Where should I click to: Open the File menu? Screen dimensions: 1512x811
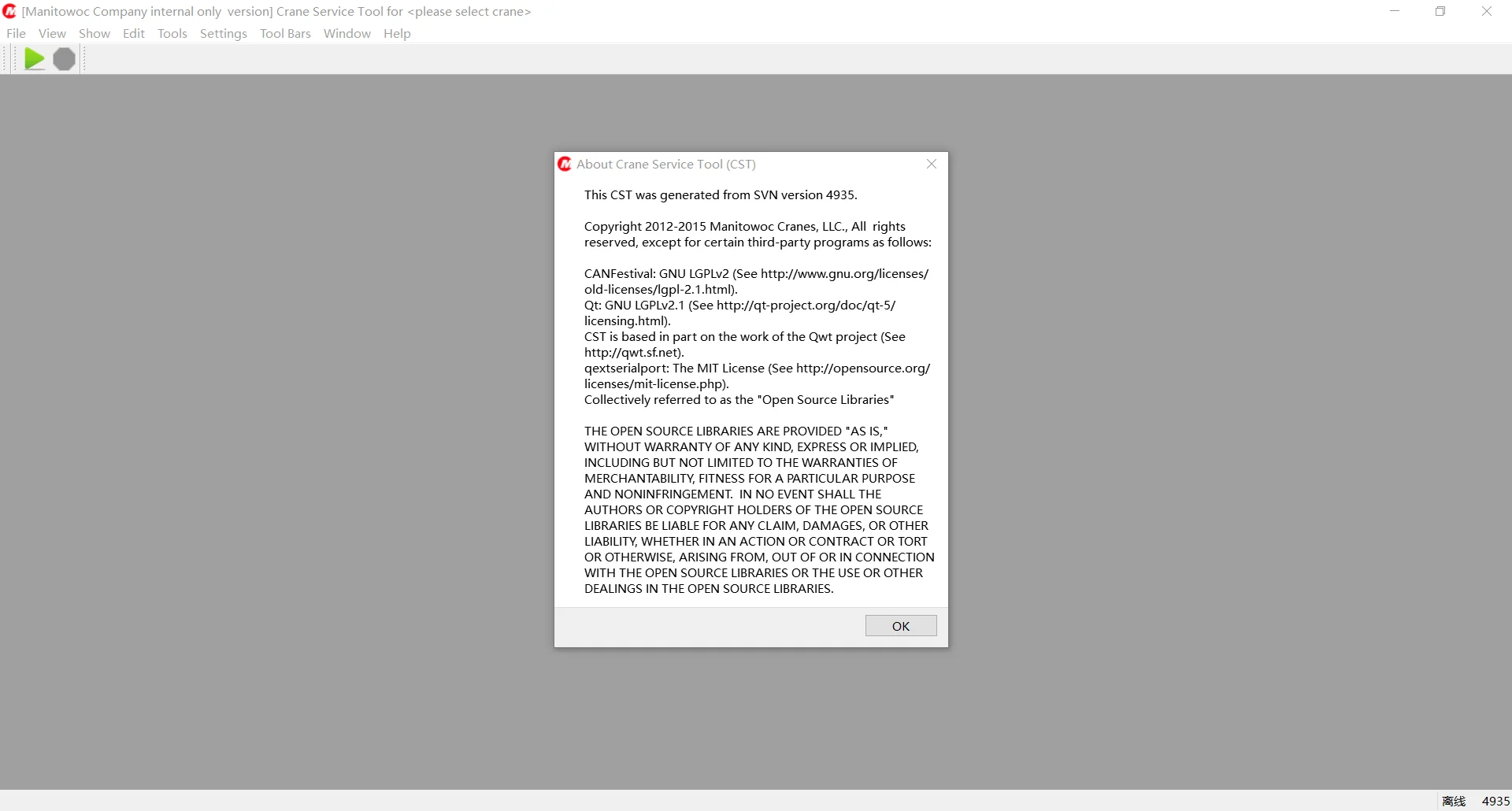16,33
